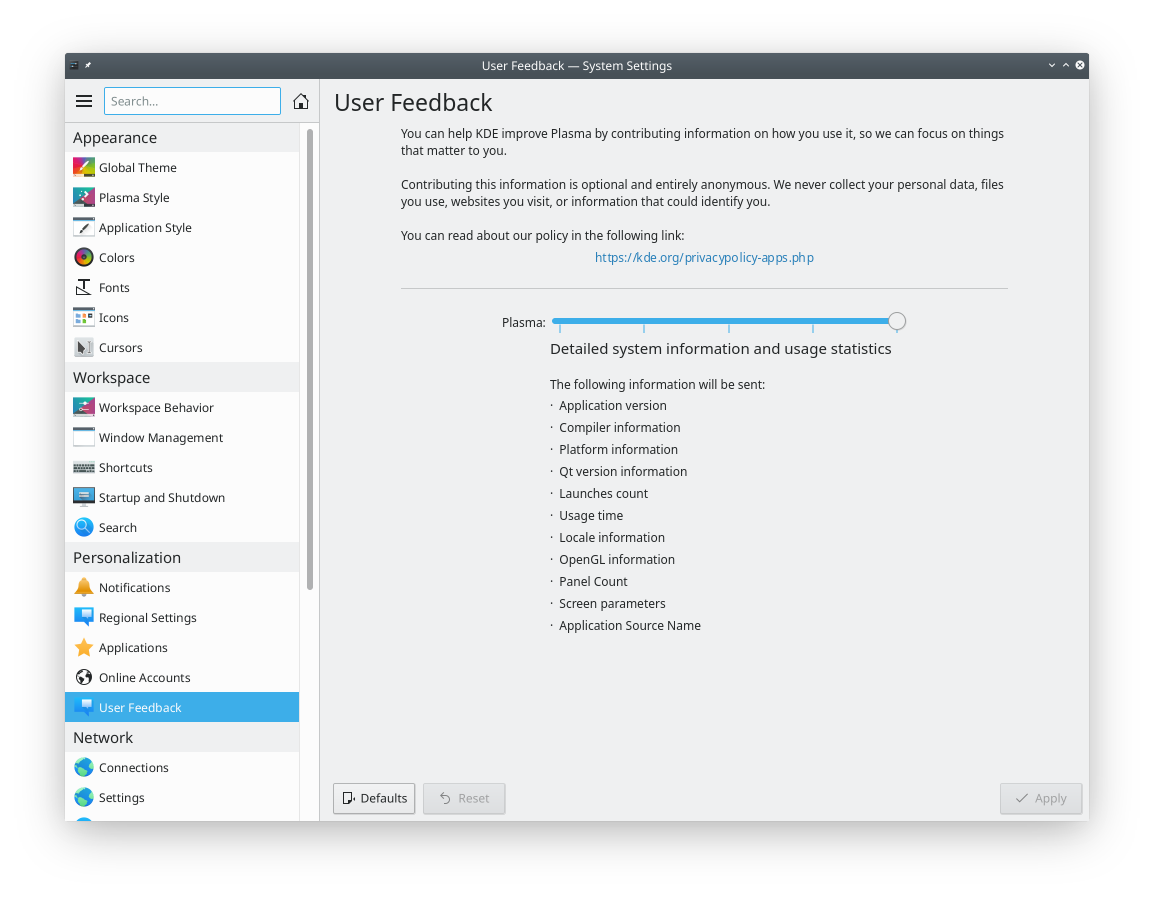Click 'Compiler information' list item
This screenshot has width=1154, height=898.
tap(620, 427)
